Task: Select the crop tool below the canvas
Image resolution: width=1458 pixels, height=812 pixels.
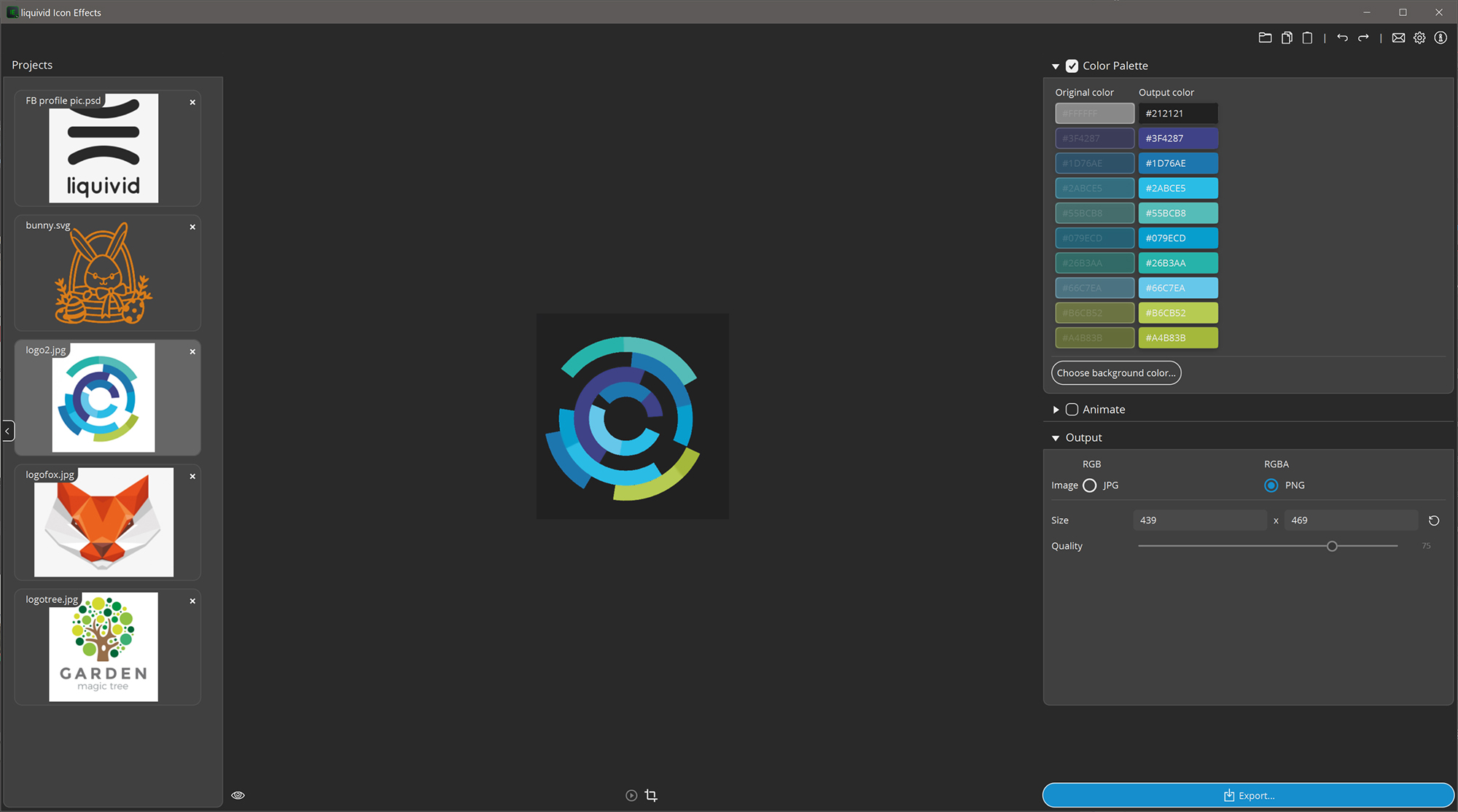Action: [x=651, y=795]
